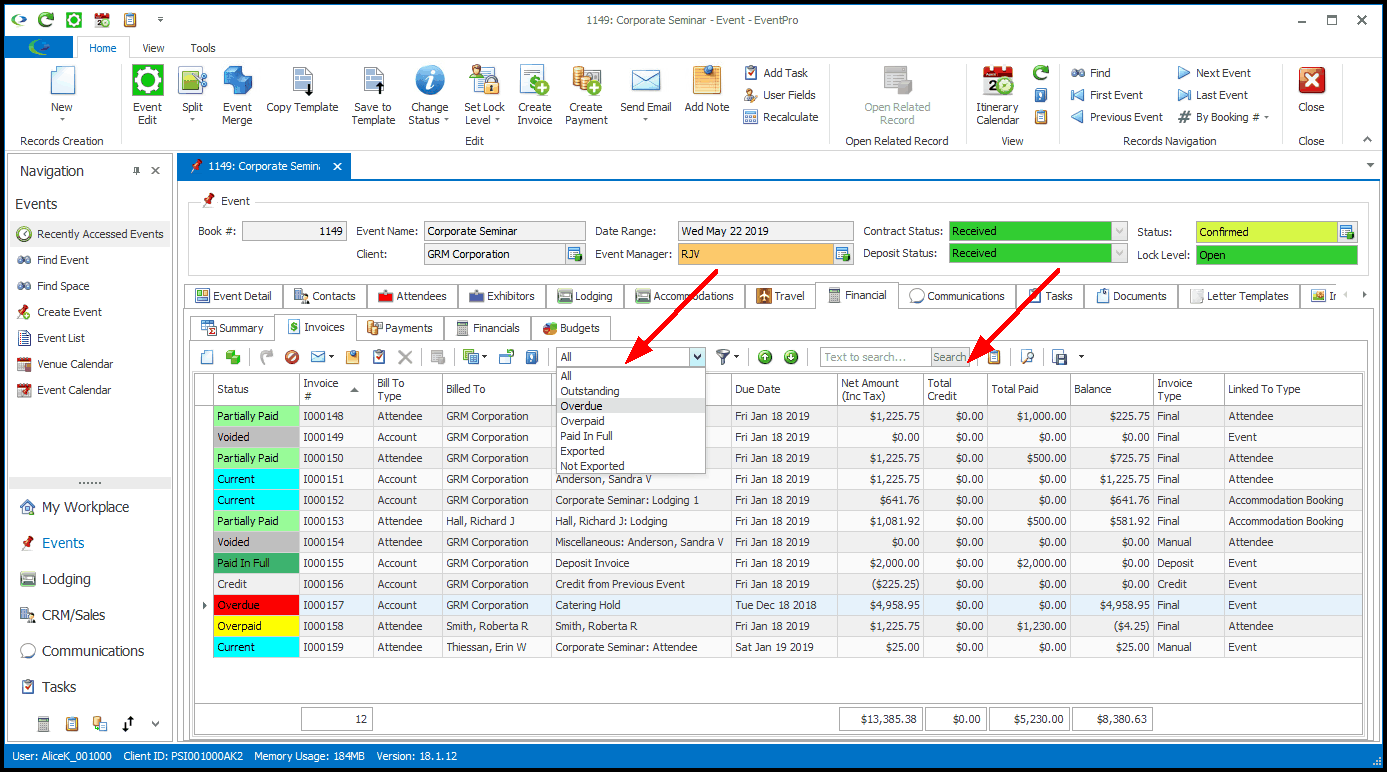1387x772 pixels.
Task: Select invoice I000158 Overpaid row
Action: (x=787, y=626)
